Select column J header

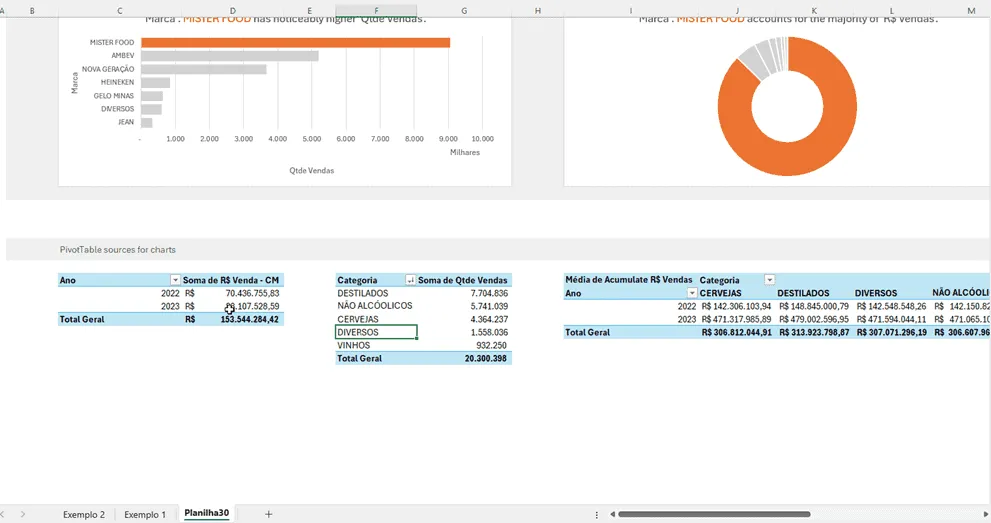tap(737, 10)
